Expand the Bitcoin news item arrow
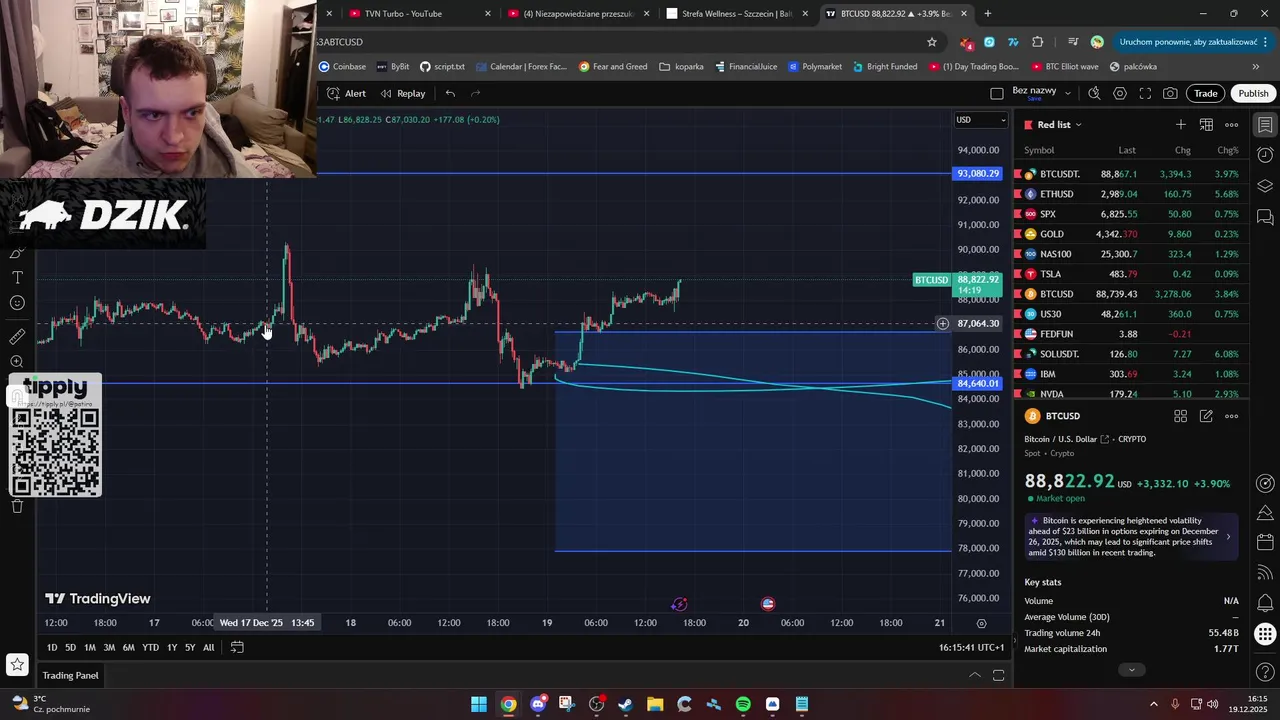The width and height of the screenshot is (1280, 720). (x=1228, y=537)
